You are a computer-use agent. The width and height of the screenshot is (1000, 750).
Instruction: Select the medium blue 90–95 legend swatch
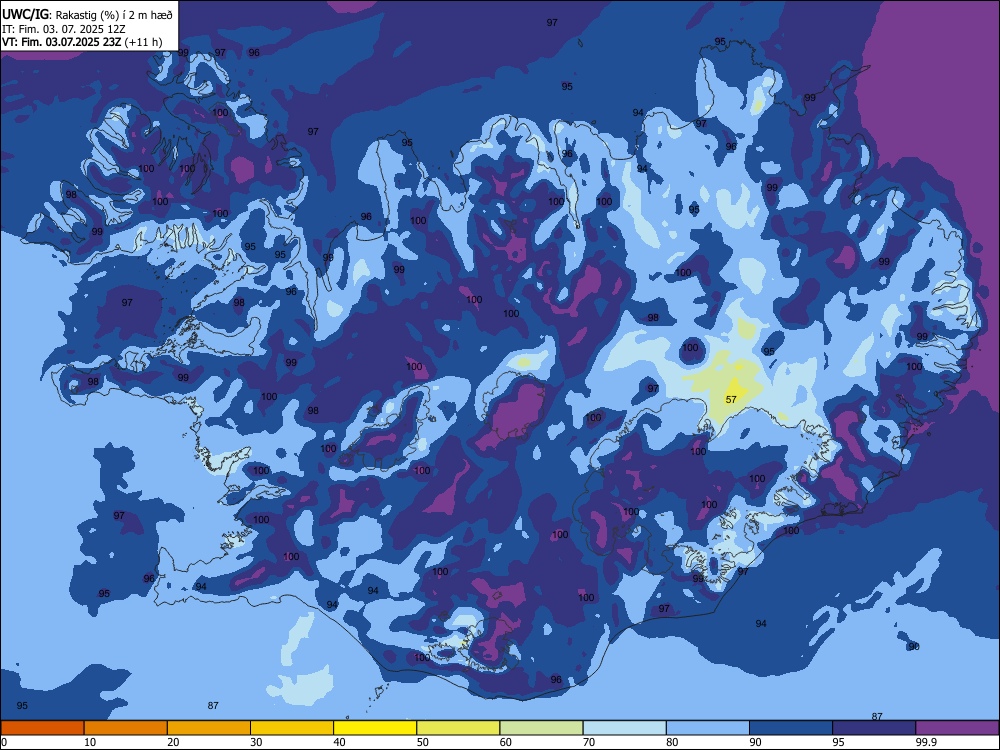(791, 728)
